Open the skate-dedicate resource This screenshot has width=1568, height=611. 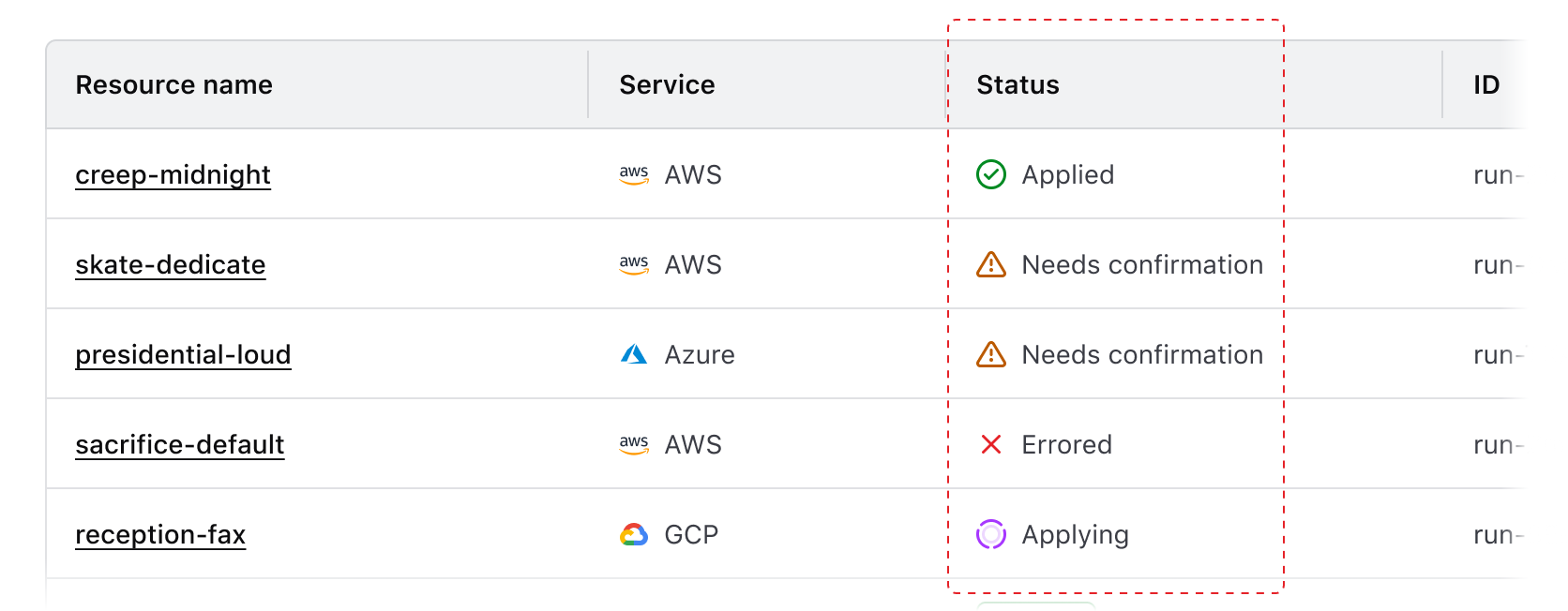pyautogui.click(x=171, y=264)
